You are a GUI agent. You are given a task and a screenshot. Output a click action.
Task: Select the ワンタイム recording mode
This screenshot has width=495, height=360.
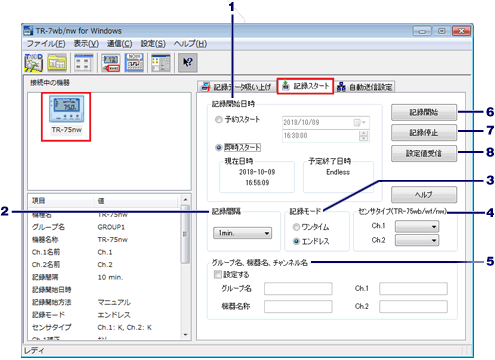(x=296, y=227)
